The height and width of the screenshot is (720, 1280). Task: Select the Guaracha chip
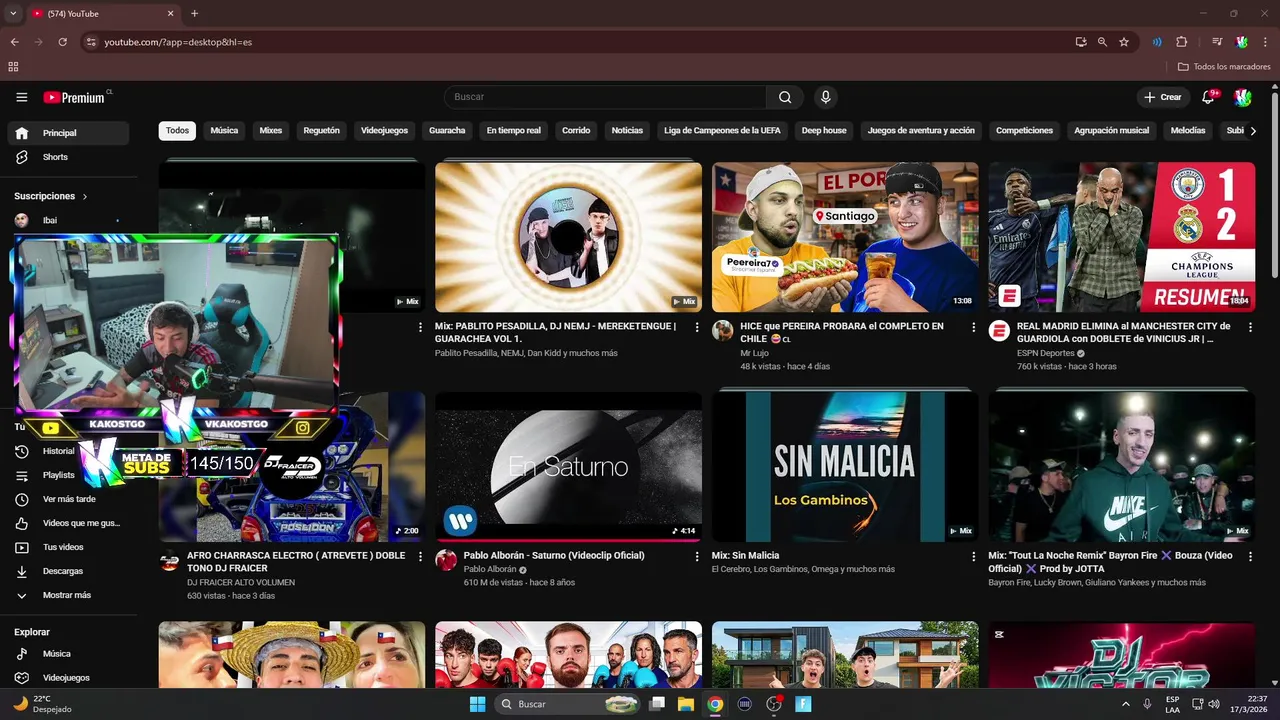[447, 131]
